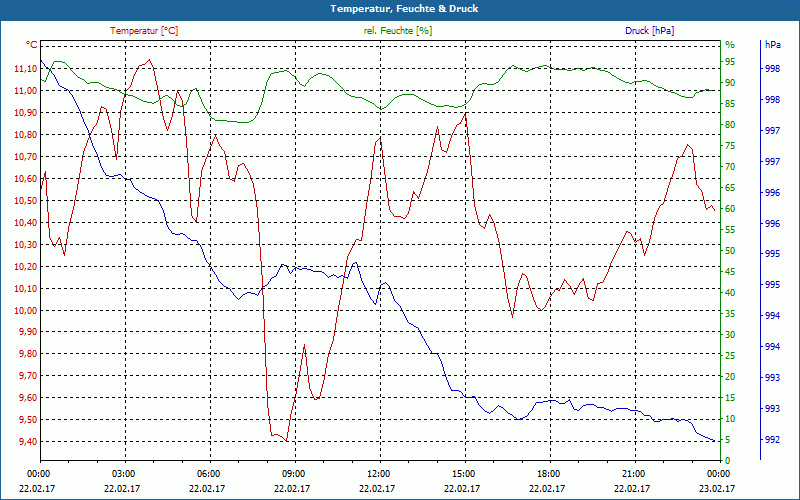Image resolution: width=800 pixels, height=500 pixels.
Task: Click the time axis label "21:00"
Action: [x=633, y=473]
